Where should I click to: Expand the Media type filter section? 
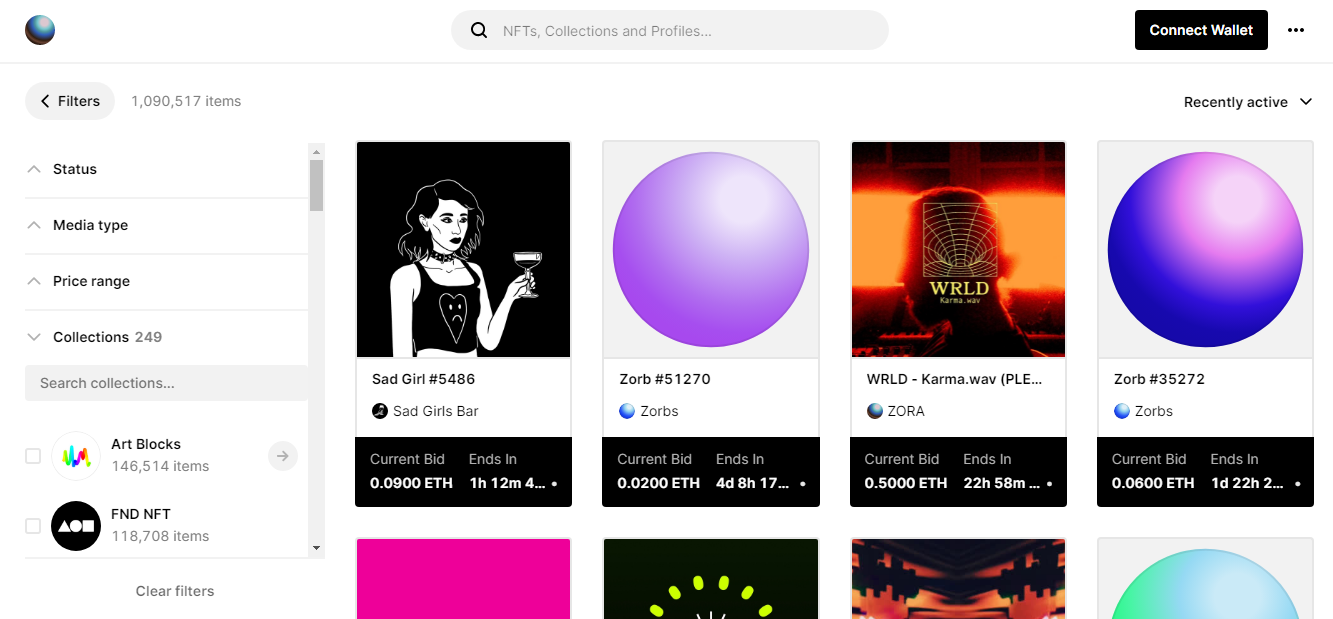pyautogui.click(x=90, y=225)
